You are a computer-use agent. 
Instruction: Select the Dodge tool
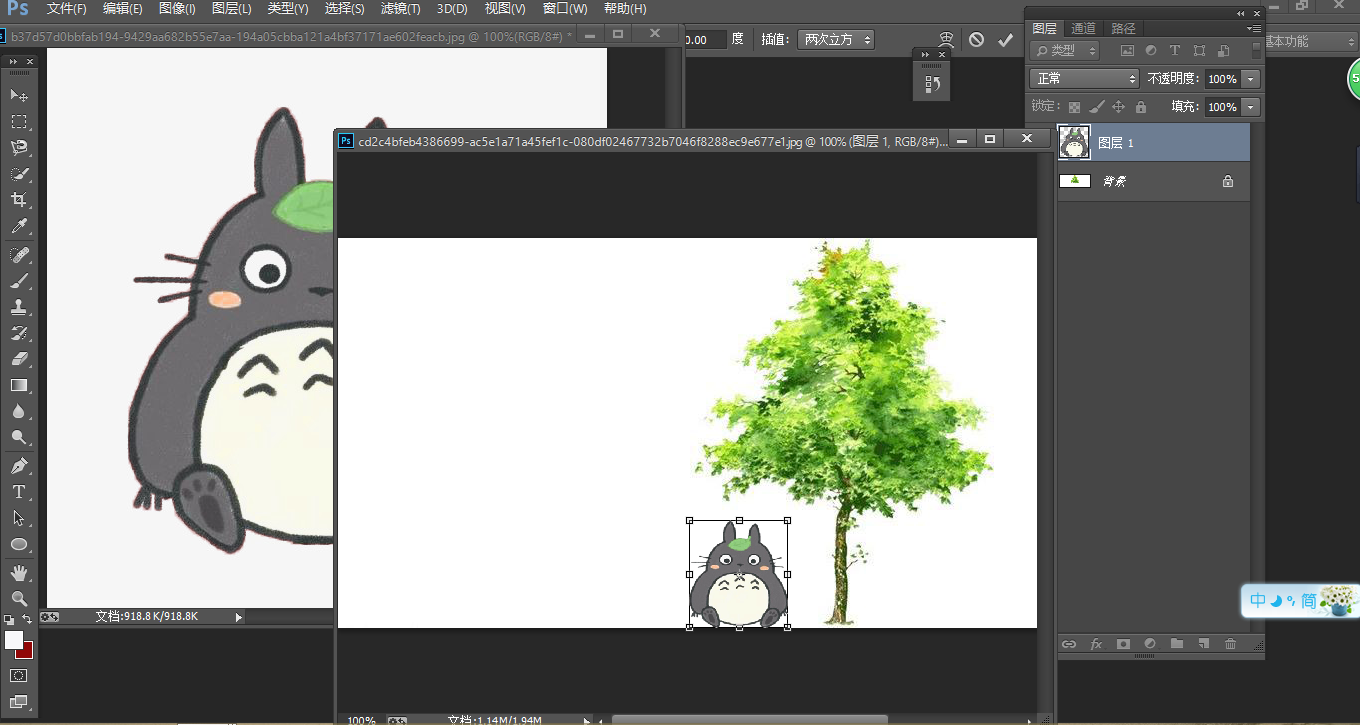19,437
